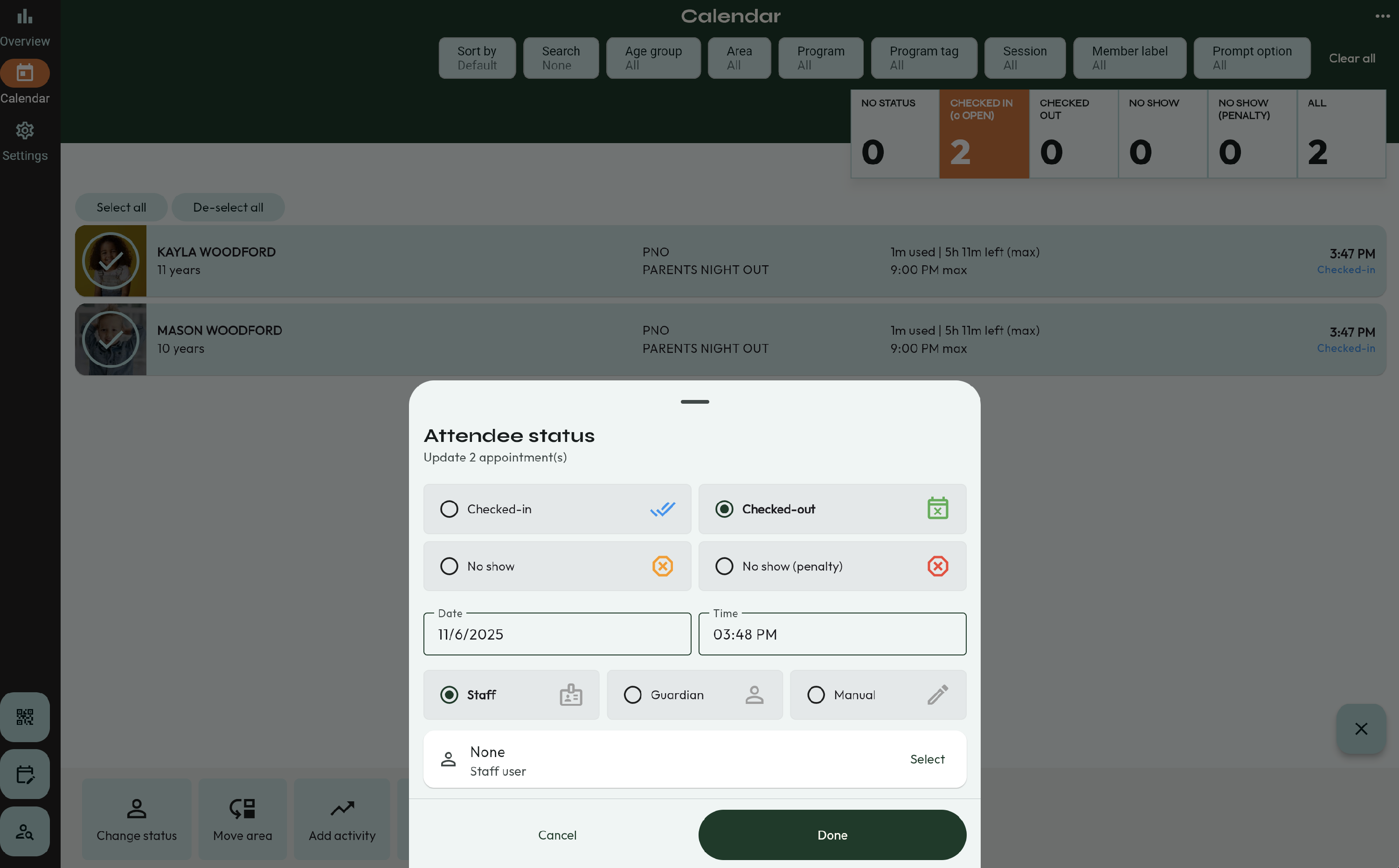Select the Checked-in radio option
1399x868 pixels.
[449, 509]
